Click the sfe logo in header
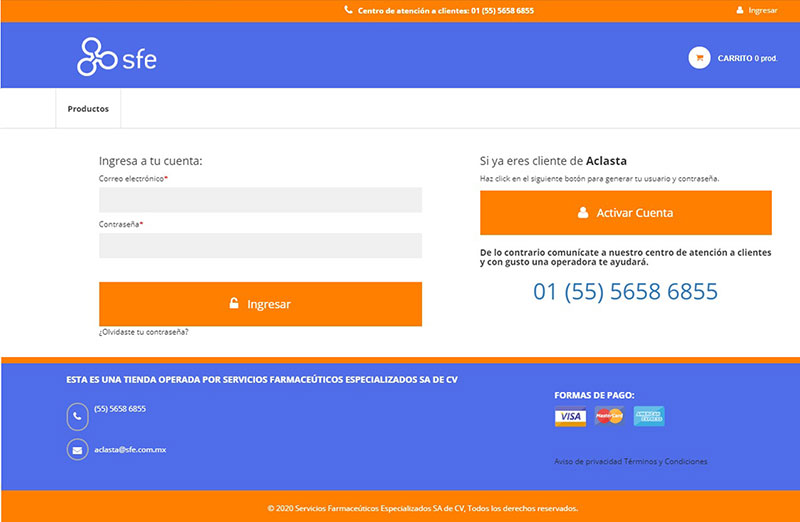The width and height of the screenshot is (800, 522). click(x=117, y=57)
